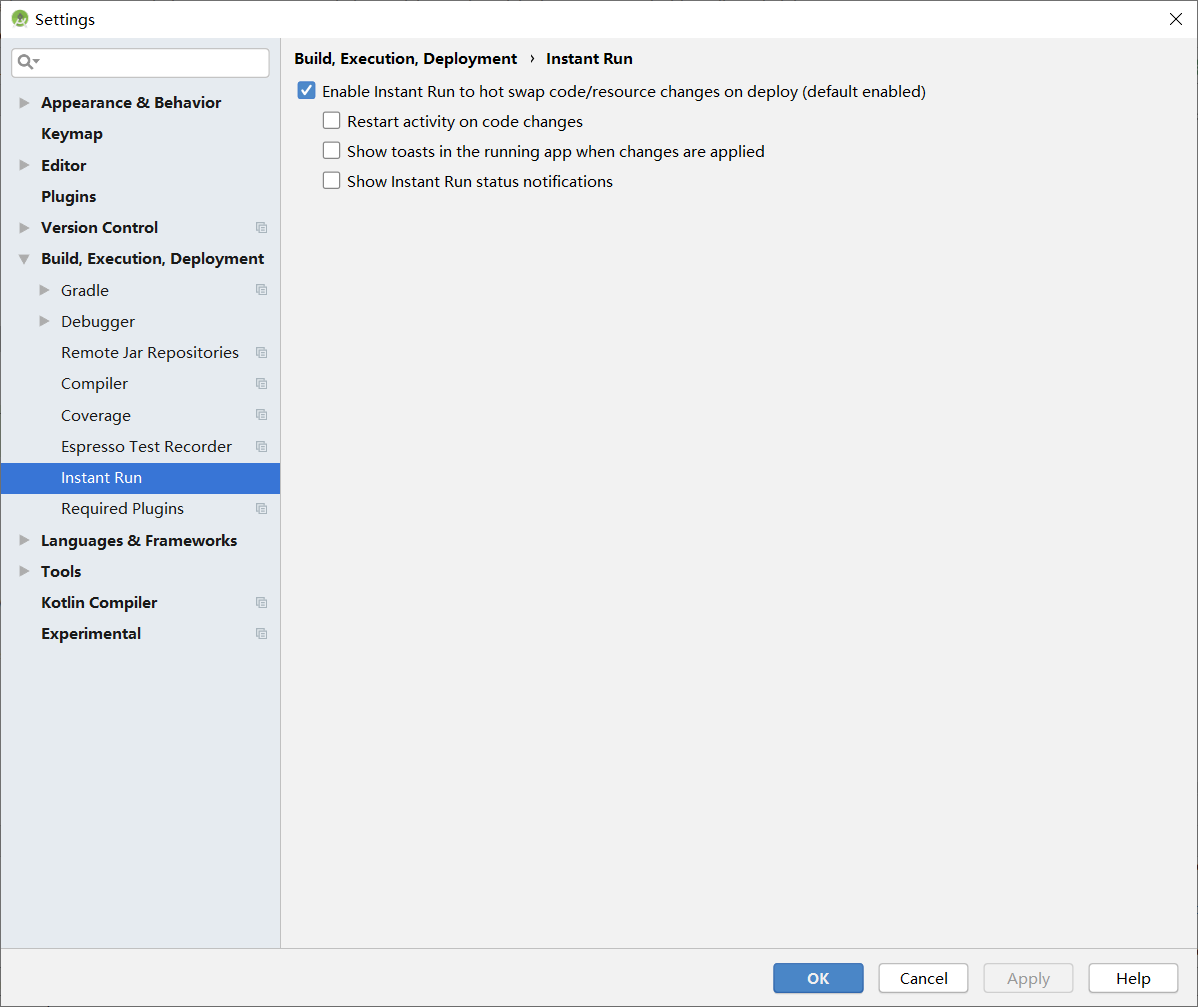The image size is (1198, 1007).
Task: Click the Android Studio logo in the title bar
Action: [20, 19]
